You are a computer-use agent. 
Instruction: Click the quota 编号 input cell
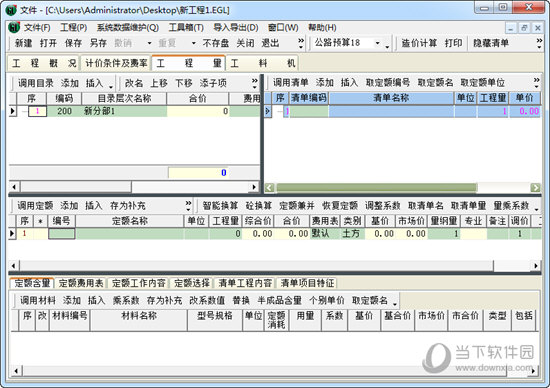62,234
